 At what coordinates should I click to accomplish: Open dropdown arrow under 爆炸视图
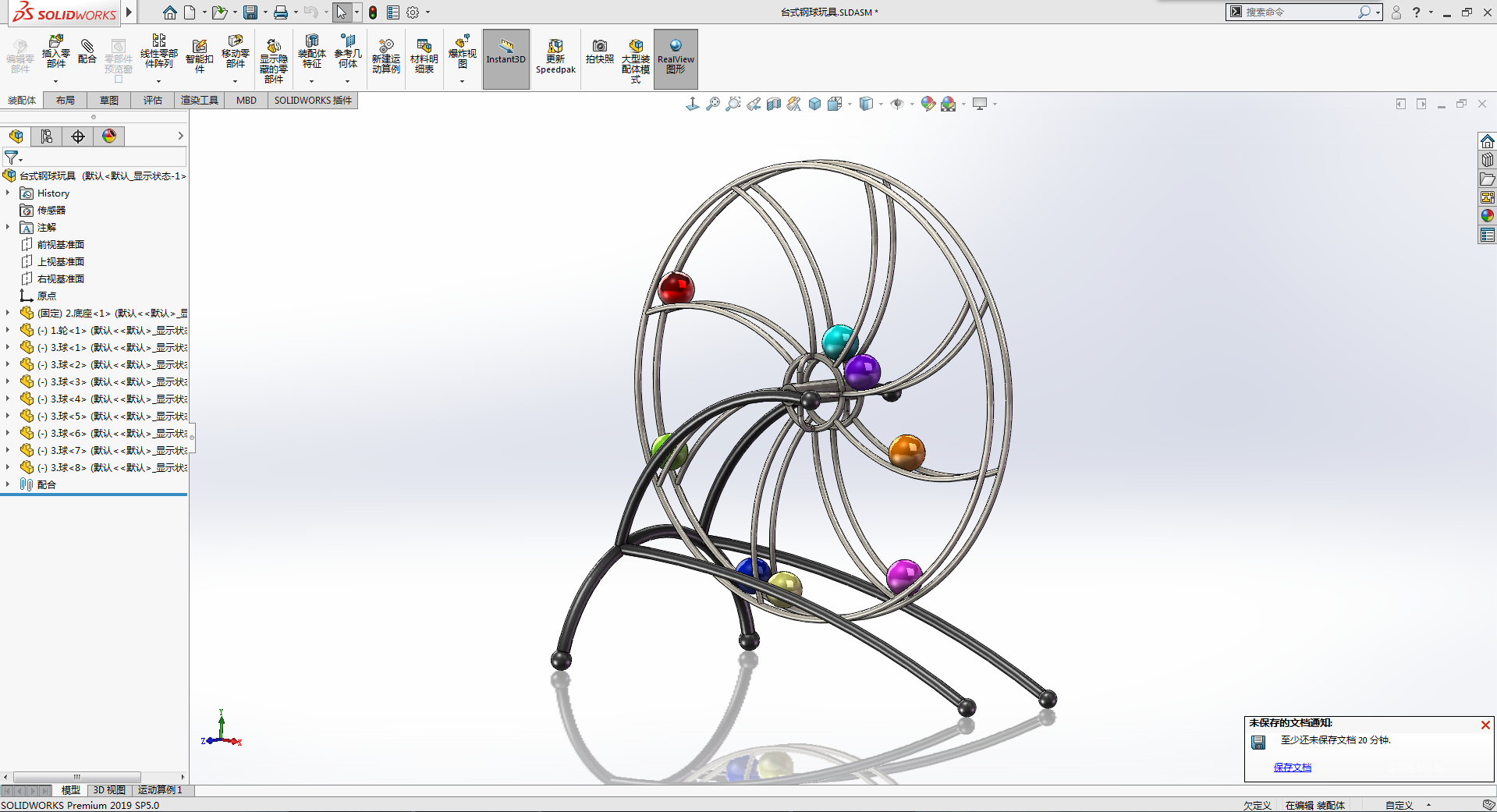(462, 81)
